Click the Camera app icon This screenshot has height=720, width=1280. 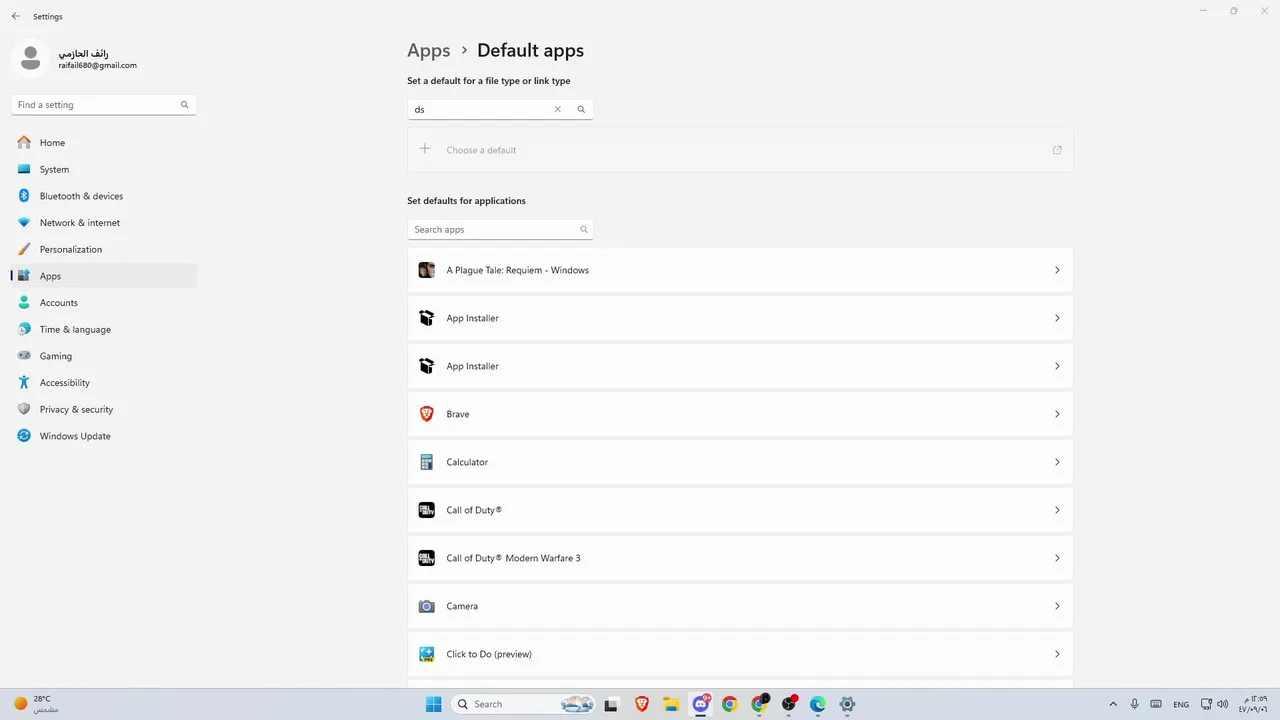click(x=427, y=606)
